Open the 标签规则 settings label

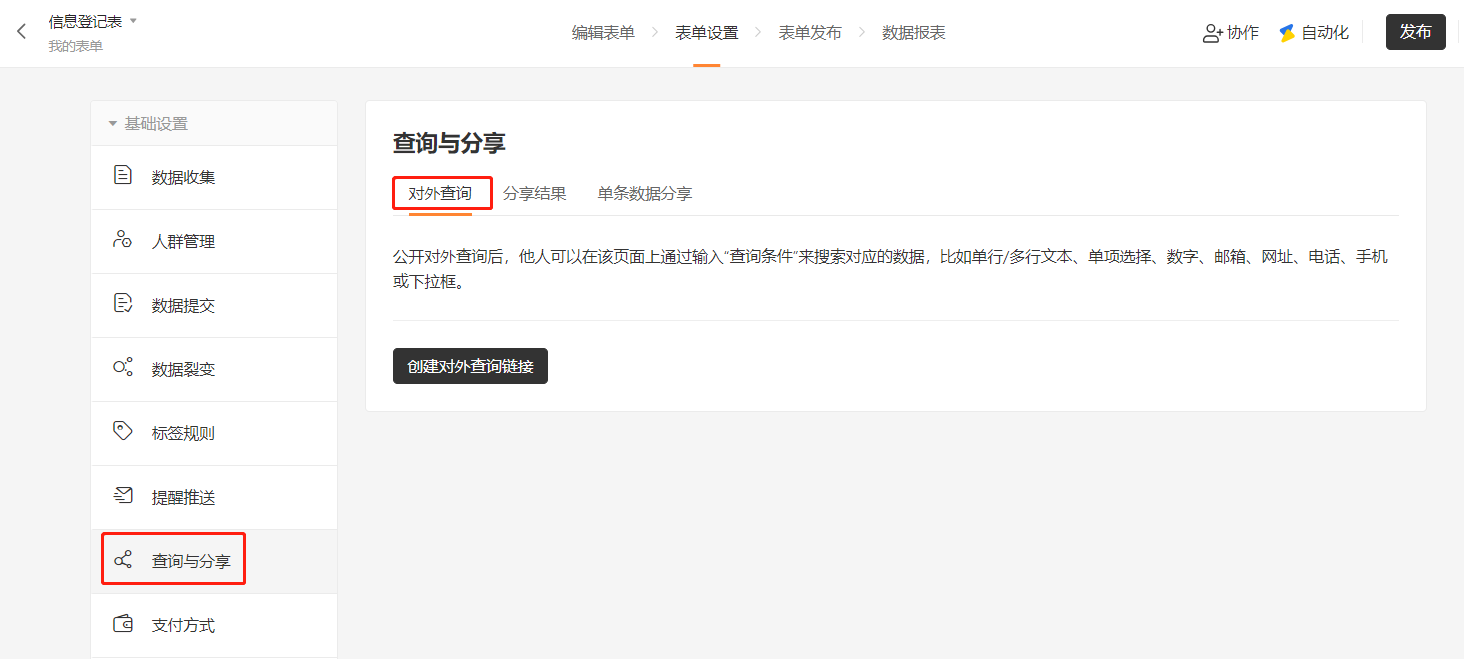[183, 434]
